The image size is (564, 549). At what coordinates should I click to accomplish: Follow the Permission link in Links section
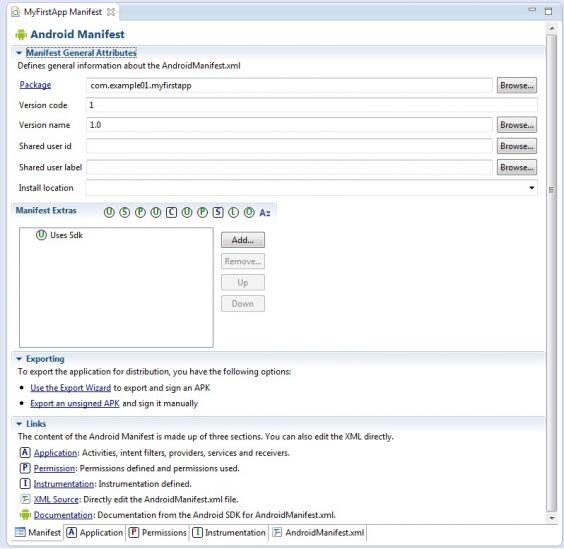(54, 468)
